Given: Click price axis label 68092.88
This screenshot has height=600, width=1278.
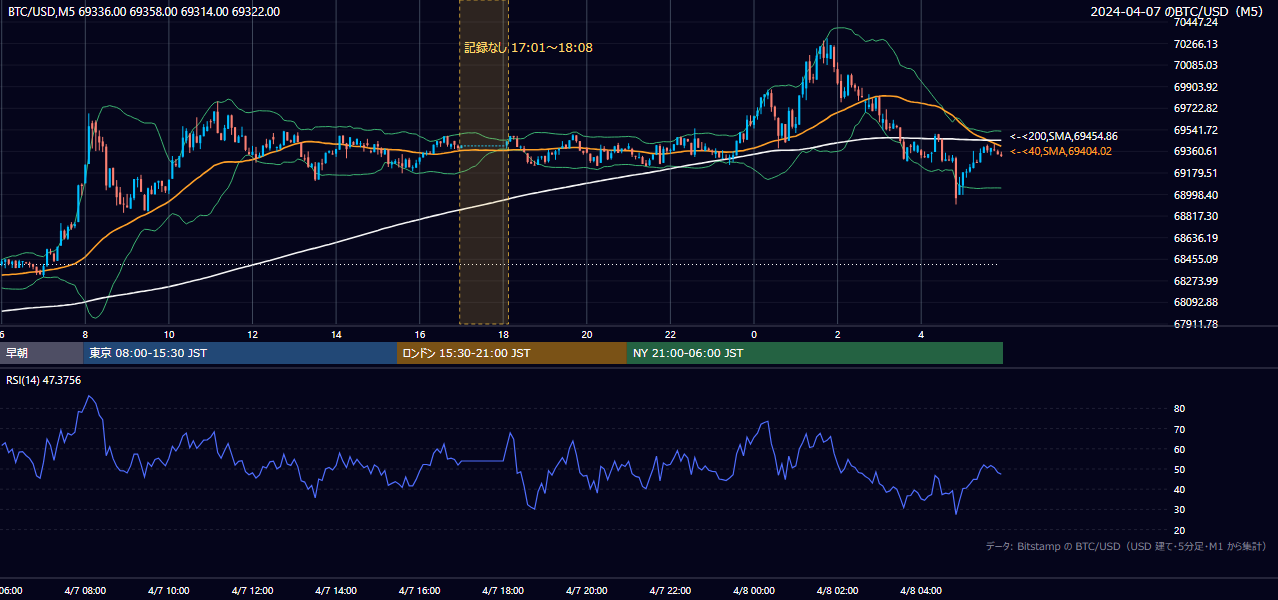Looking at the screenshot, I should point(1195,302).
